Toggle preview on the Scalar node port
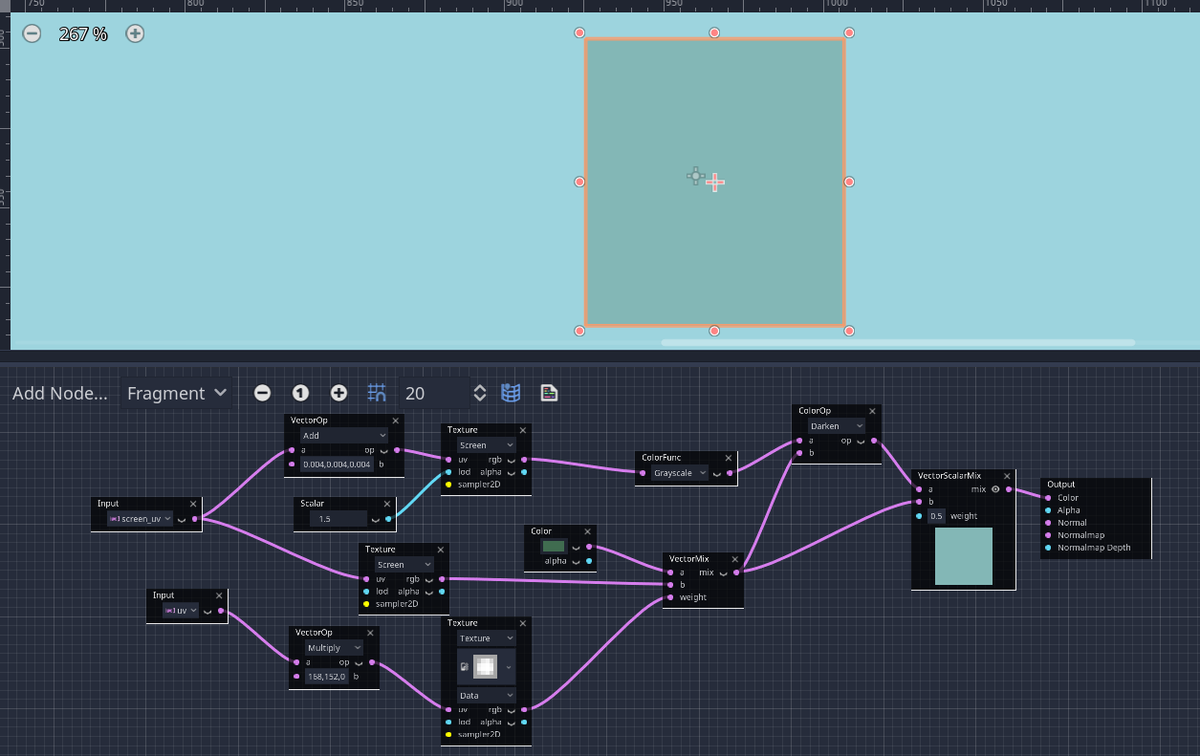This screenshot has width=1200, height=756. pos(375,519)
